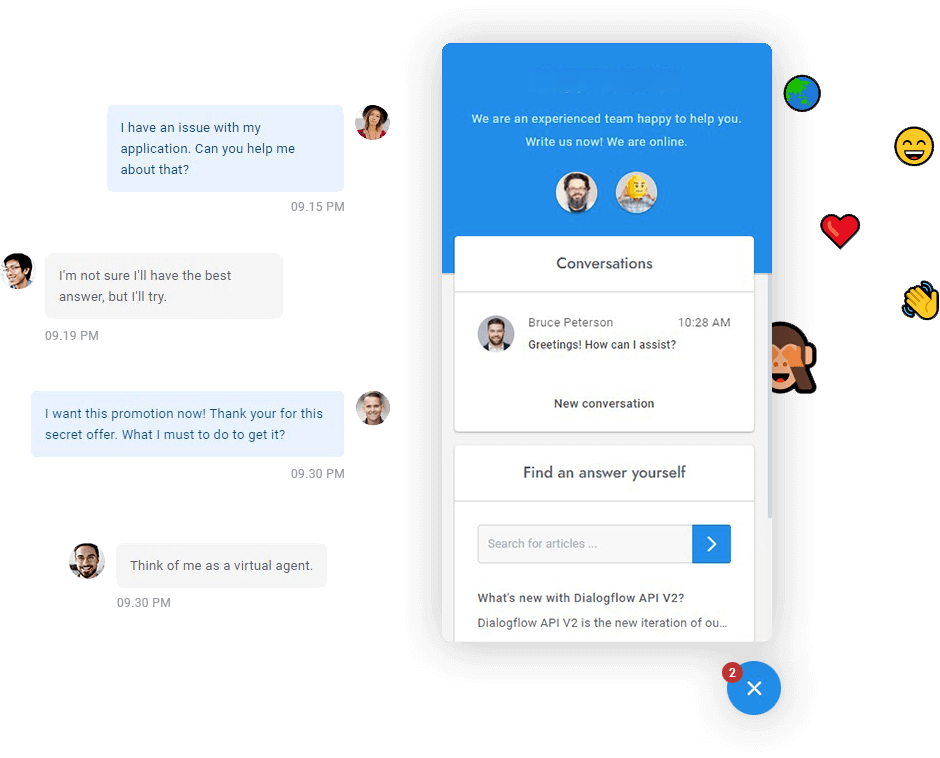Click the virtual agent's avatar

pos(87,561)
